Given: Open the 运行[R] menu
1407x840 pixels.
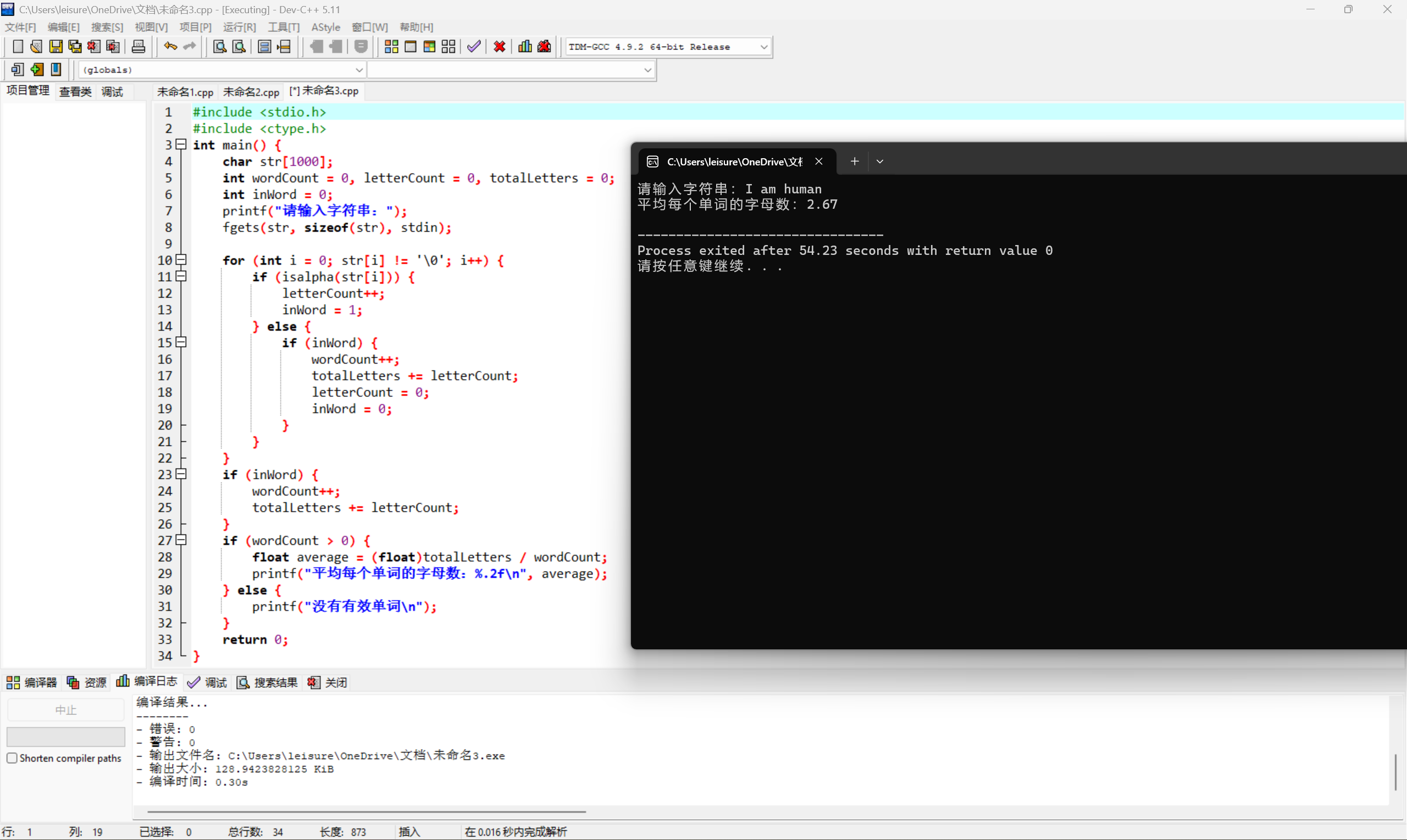Looking at the screenshot, I should click(x=239, y=26).
